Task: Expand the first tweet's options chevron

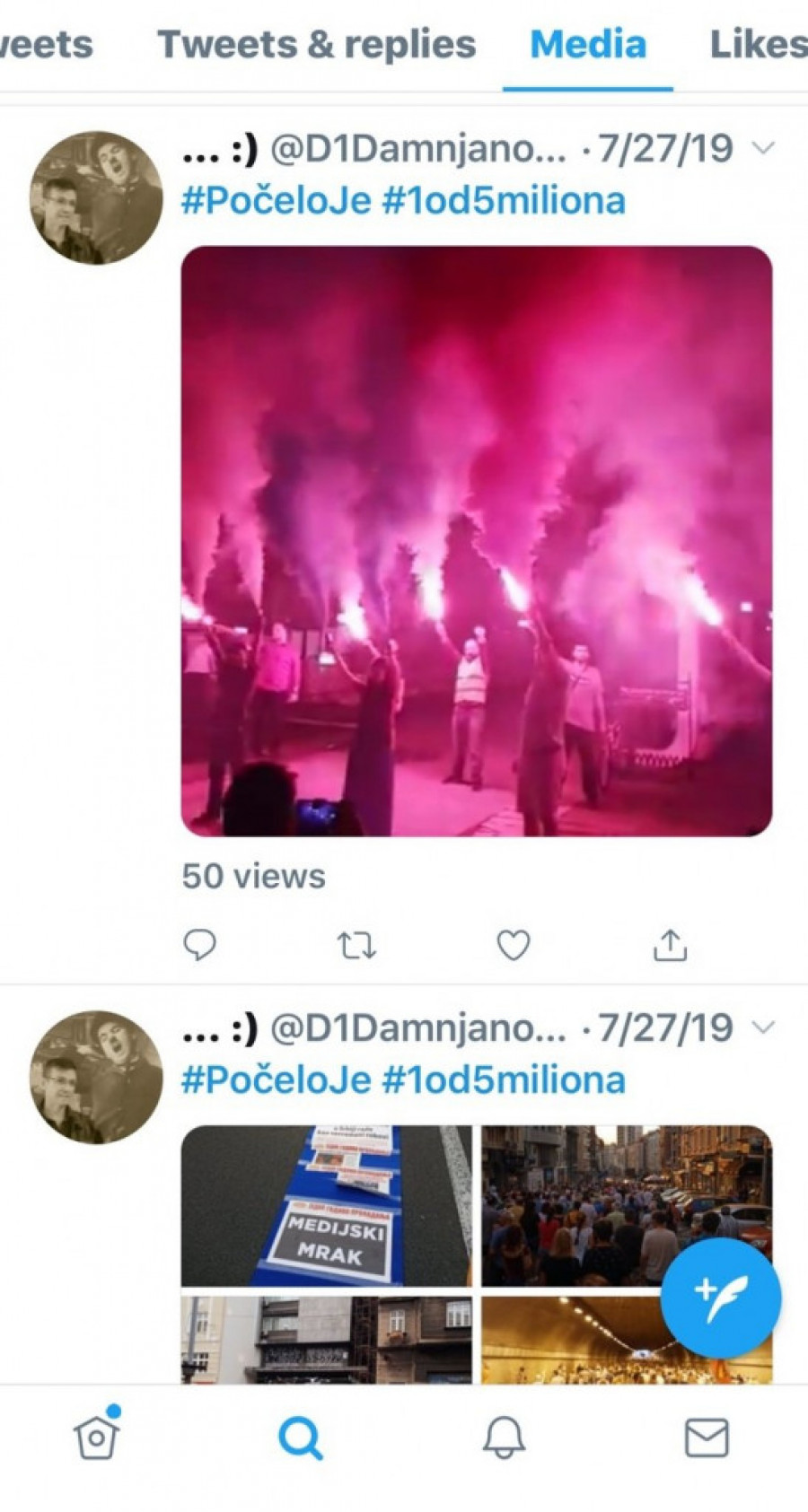Action: [762, 148]
